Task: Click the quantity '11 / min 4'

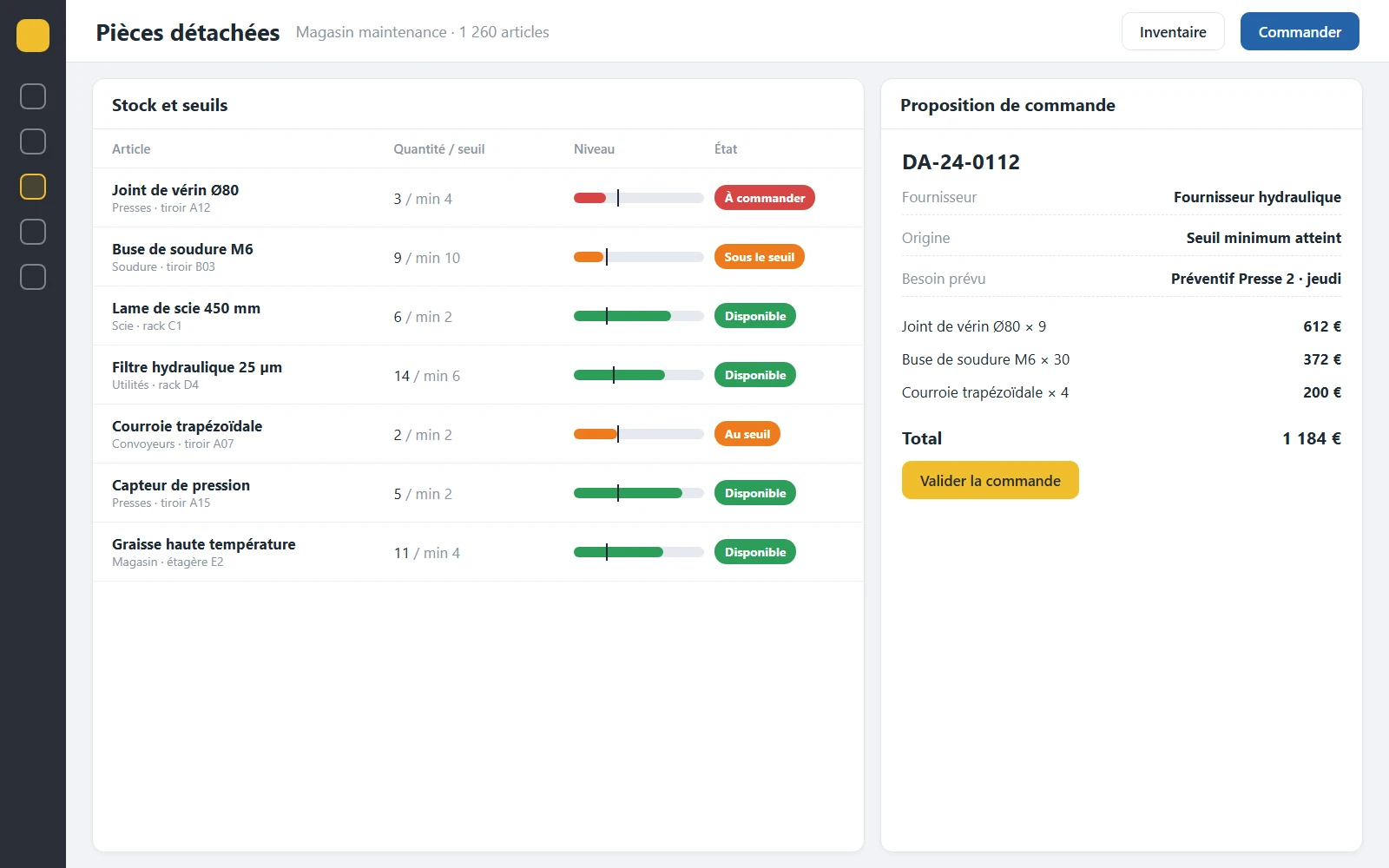Action: 427,553
